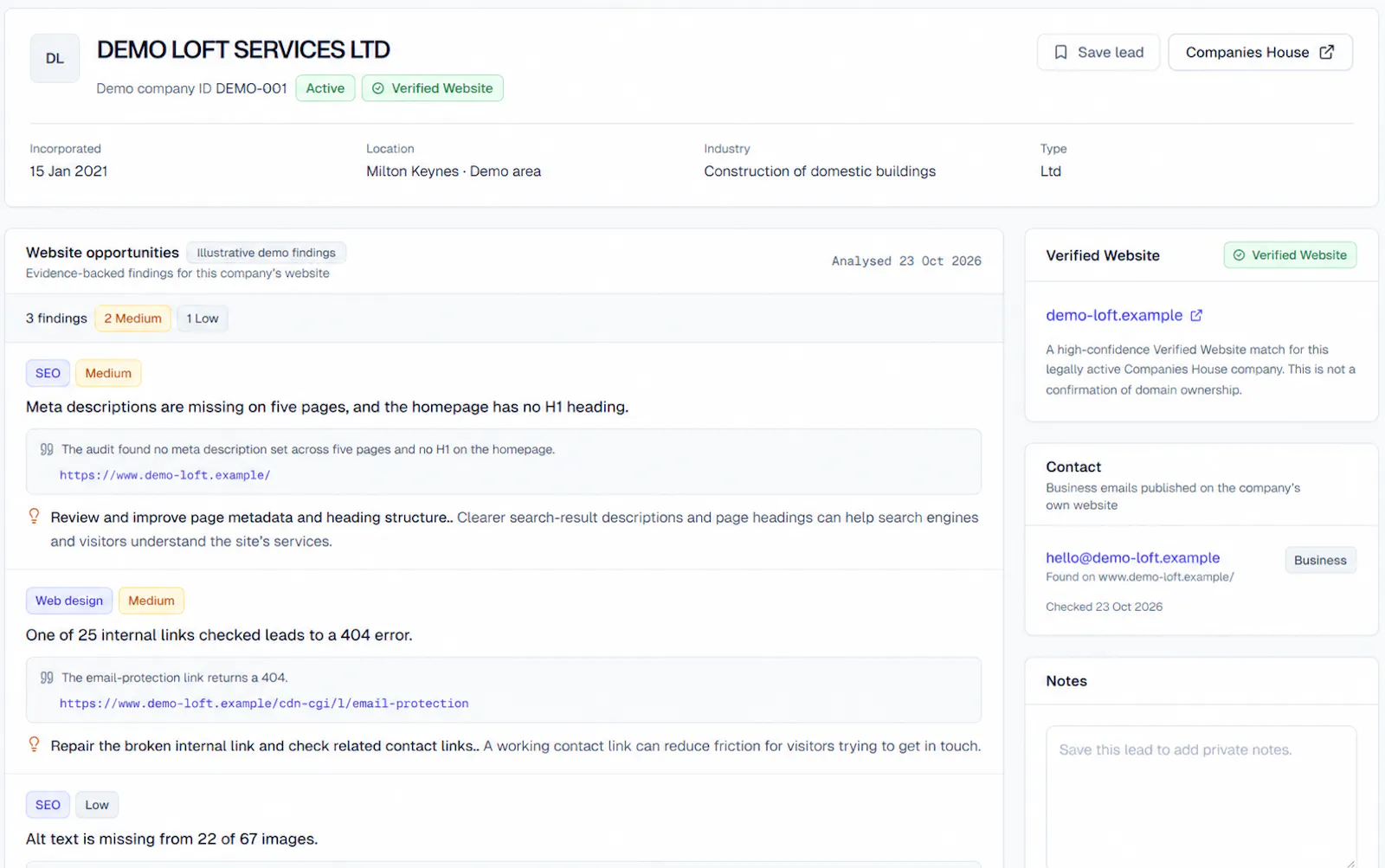Image resolution: width=1385 pixels, height=868 pixels.
Task: Click the check icon in the header Verified Website badge
Action: (378, 88)
